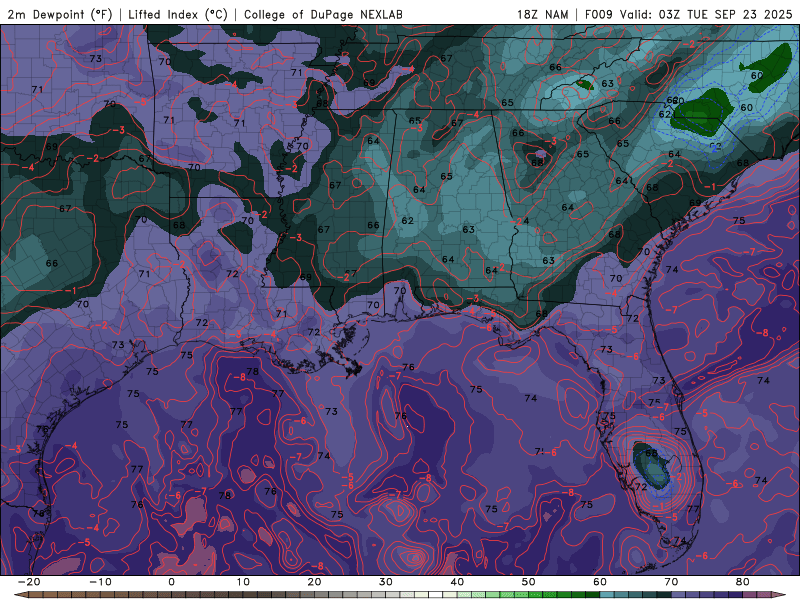The image size is (800, 600).
Task: Click the "20" colorbar scale label
Action: (314, 582)
